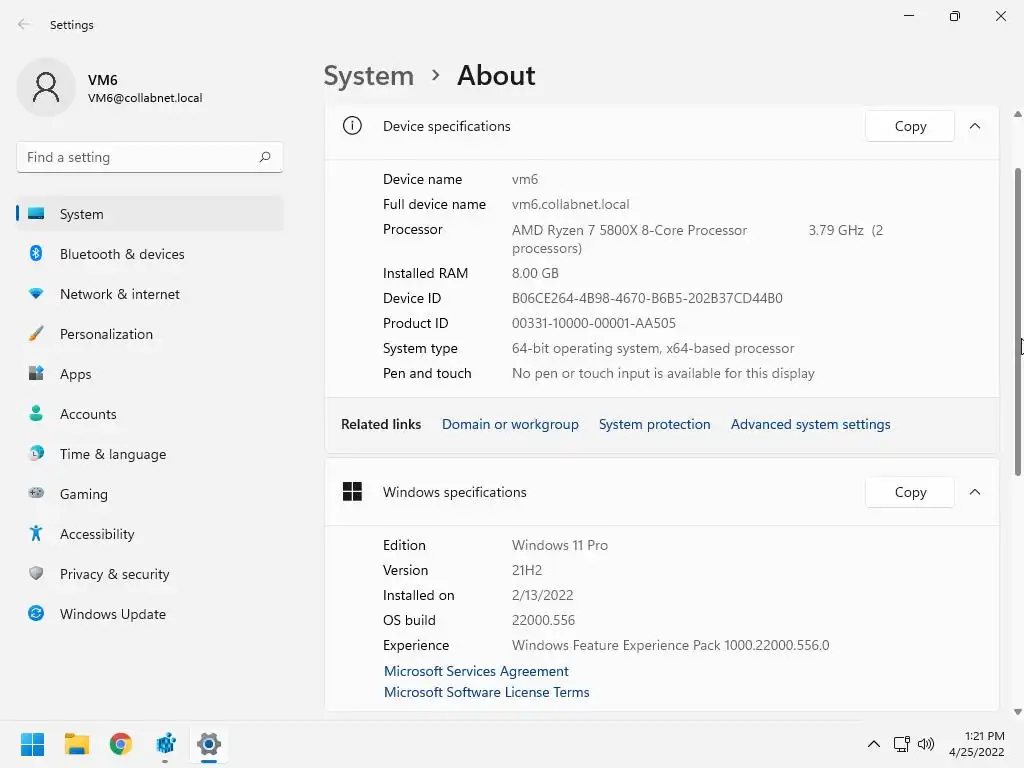The width and height of the screenshot is (1024, 768).
Task: Click the vertical scrollbar thumb
Action: click(1017, 322)
